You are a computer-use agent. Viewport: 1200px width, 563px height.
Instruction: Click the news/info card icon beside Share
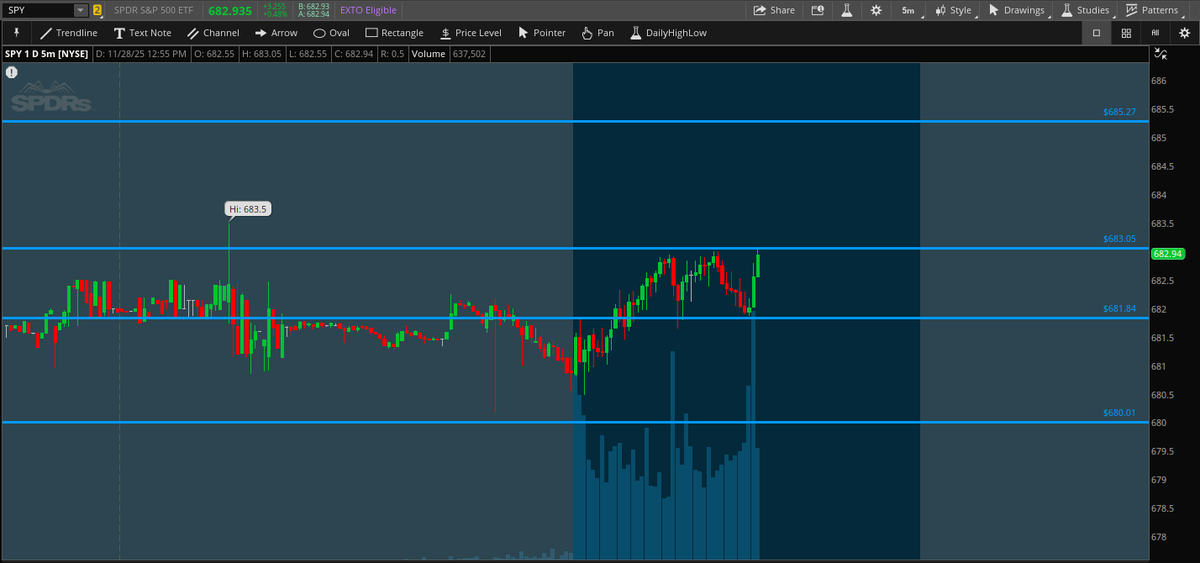tap(818, 10)
